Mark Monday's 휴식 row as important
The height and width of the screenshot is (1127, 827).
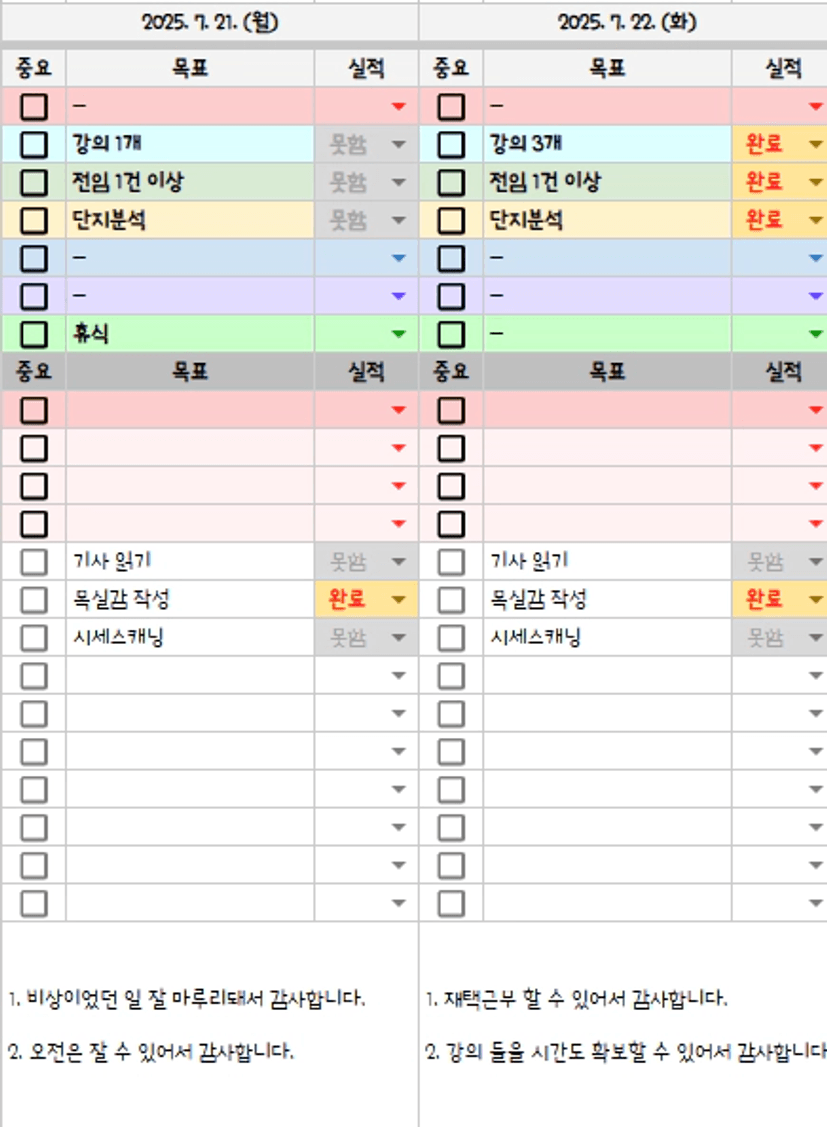pyautogui.click(x=34, y=334)
